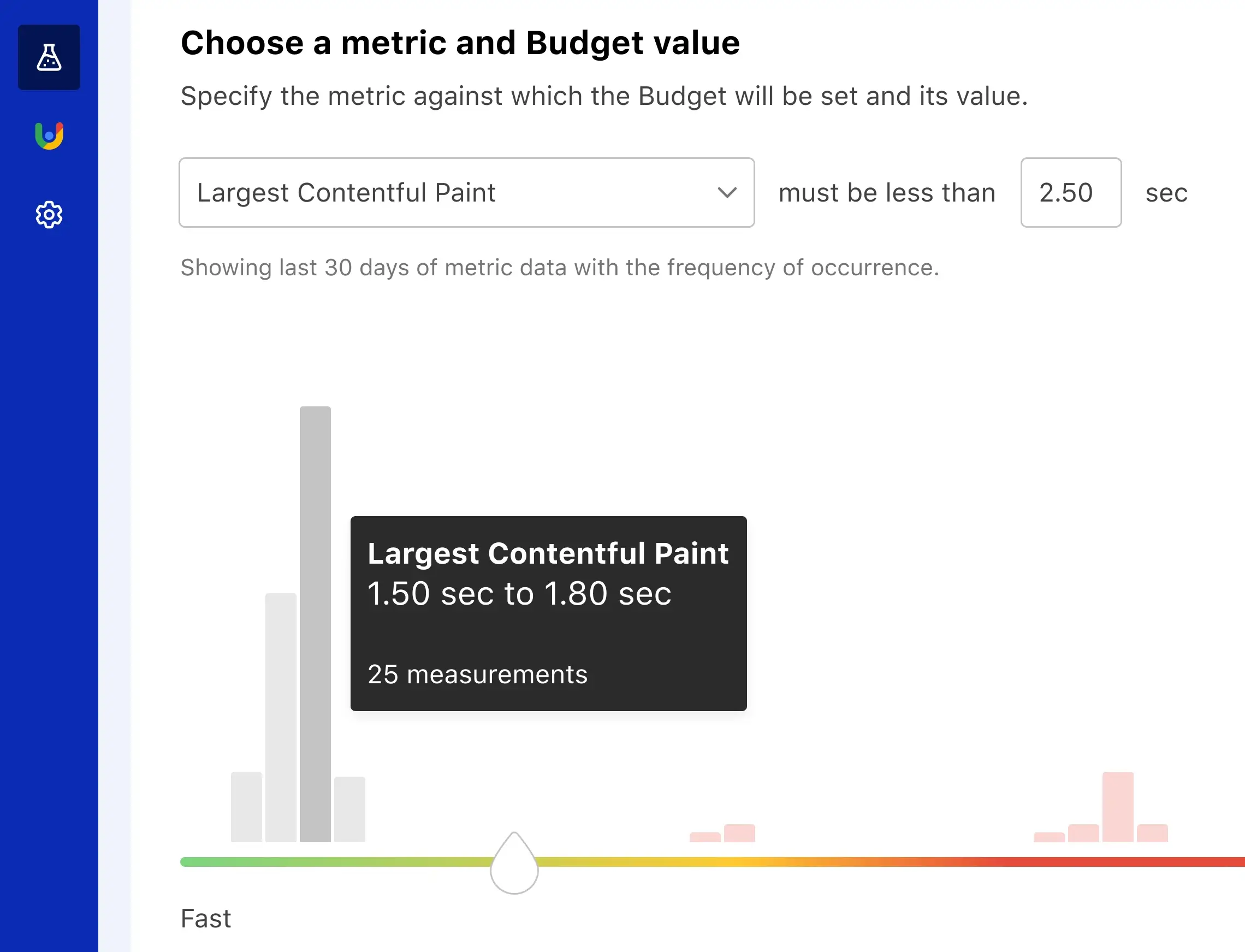Click the green section of slider track
The image size is (1245, 952).
click(x=283, y=862)
